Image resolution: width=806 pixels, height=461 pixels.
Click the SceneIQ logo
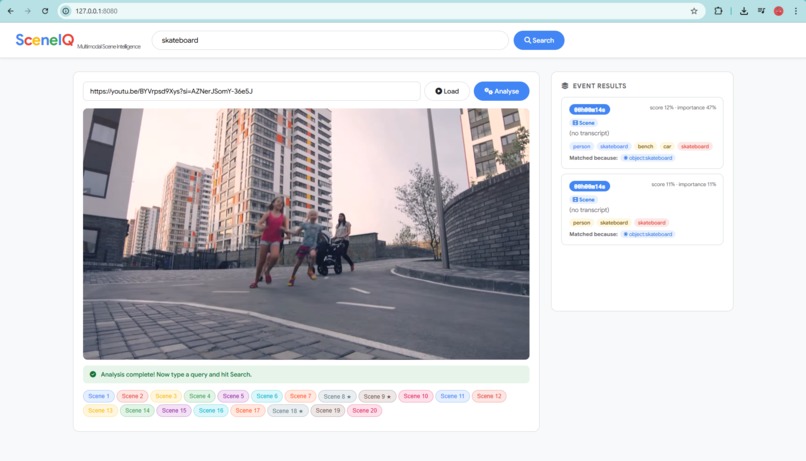click(x=45, y=40)
